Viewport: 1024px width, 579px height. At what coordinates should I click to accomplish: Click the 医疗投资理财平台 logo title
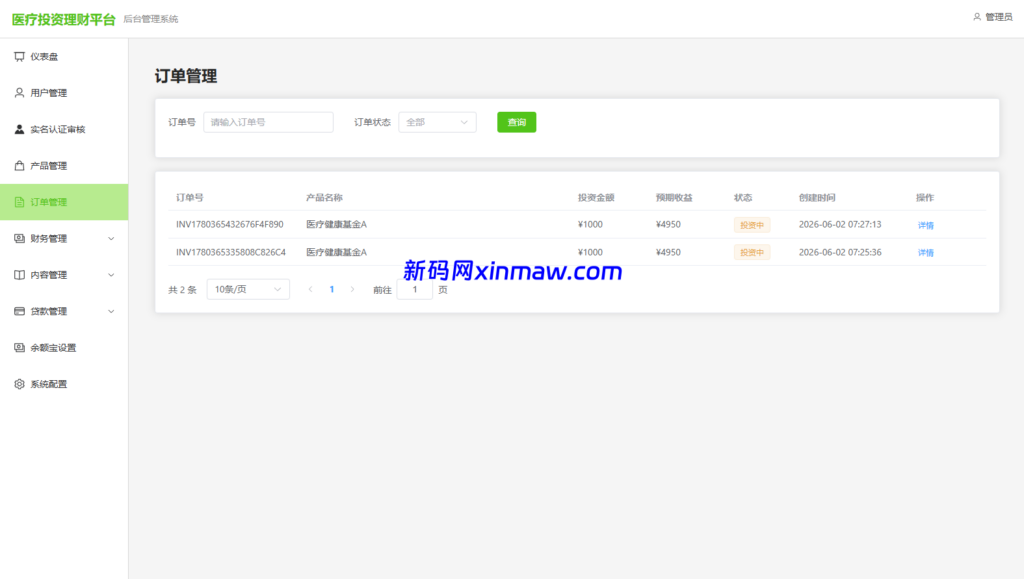[x=63, y=20]
